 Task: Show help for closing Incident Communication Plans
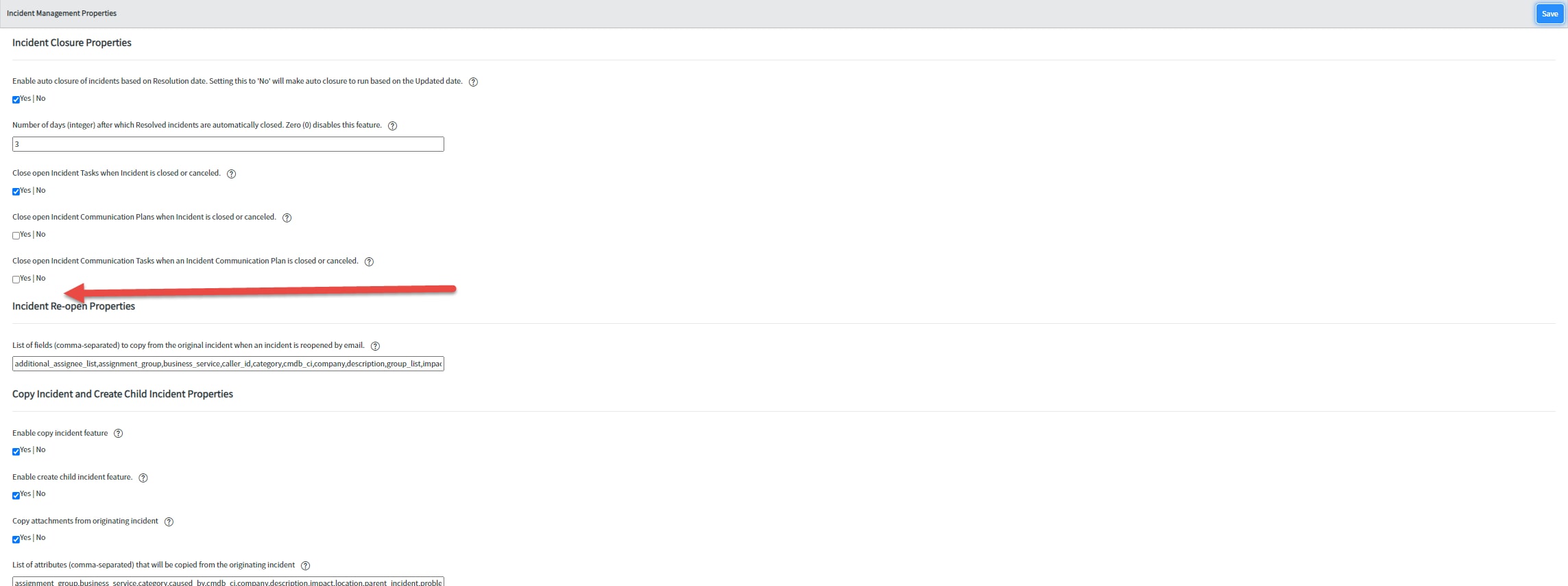point(287,218)
